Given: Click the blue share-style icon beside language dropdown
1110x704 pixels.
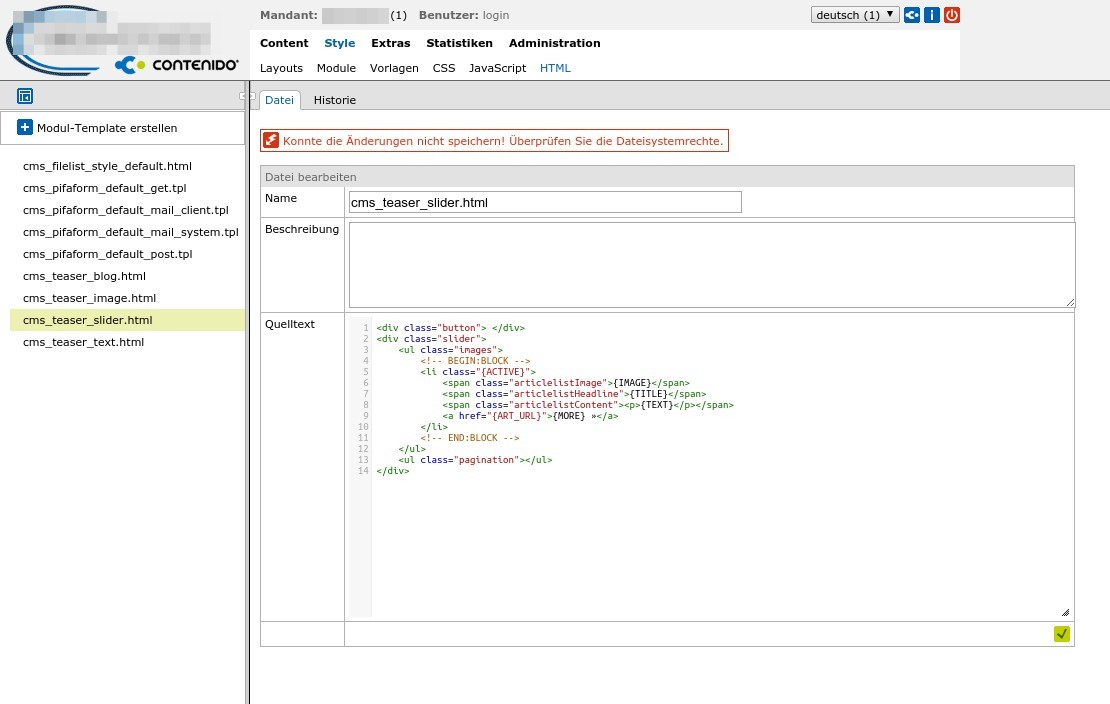Looking at the screenshot, I should (912, 15).
